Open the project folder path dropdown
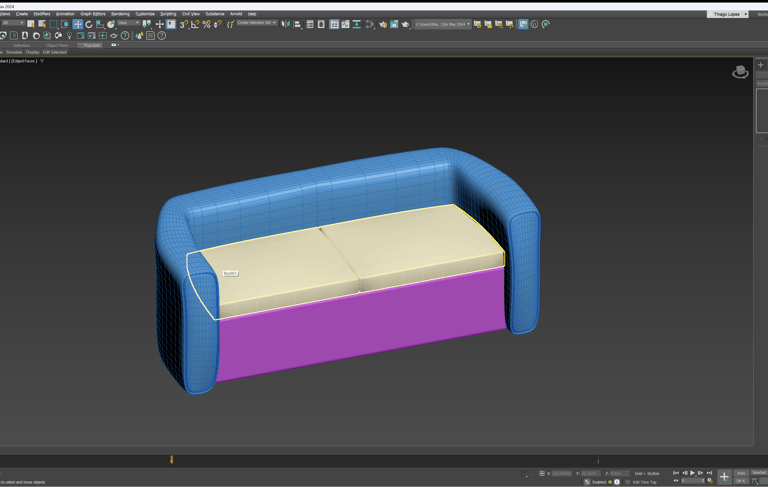Screen dimensions: 768x487 pos(443,24)
